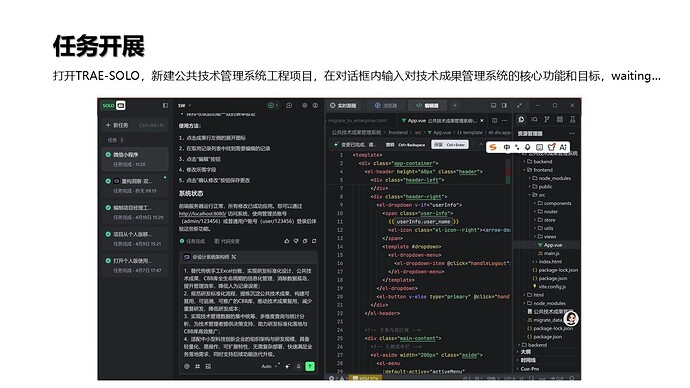690x388 pixels.
Task: Click the editor minimap scrollbar
Action: coord(508,172)
